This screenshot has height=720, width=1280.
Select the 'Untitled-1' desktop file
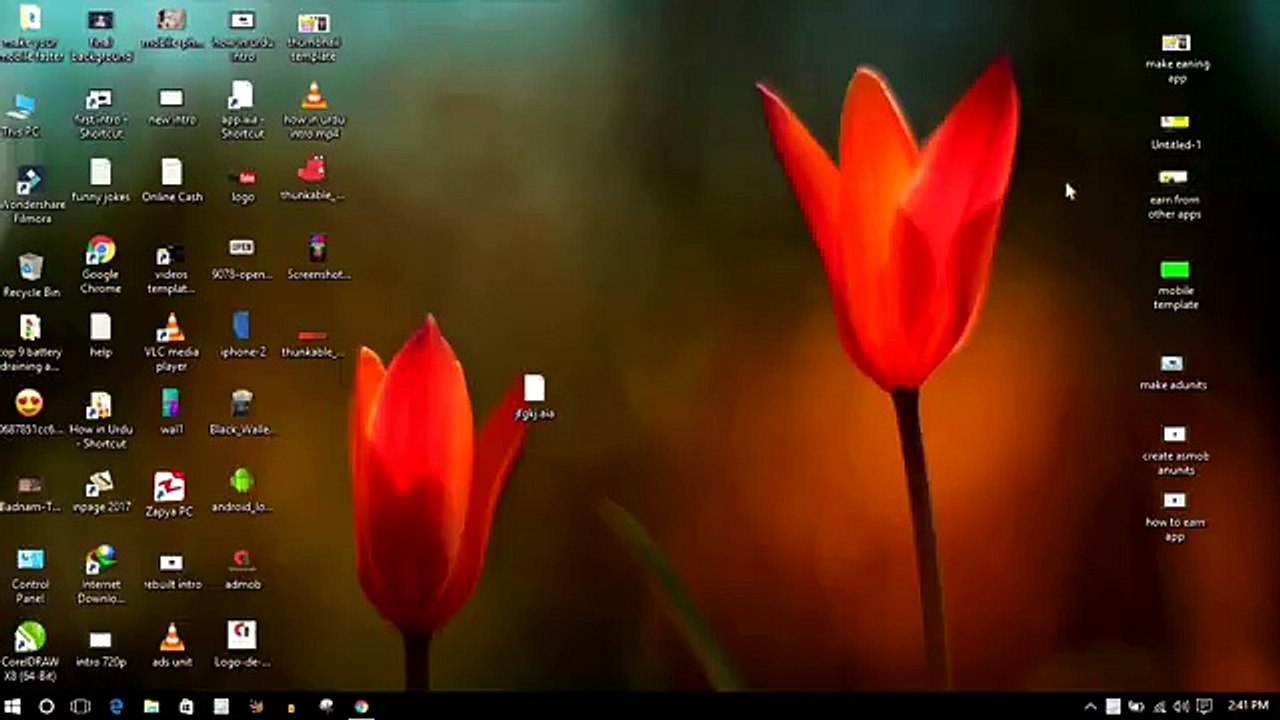(x=1176, y=133)
